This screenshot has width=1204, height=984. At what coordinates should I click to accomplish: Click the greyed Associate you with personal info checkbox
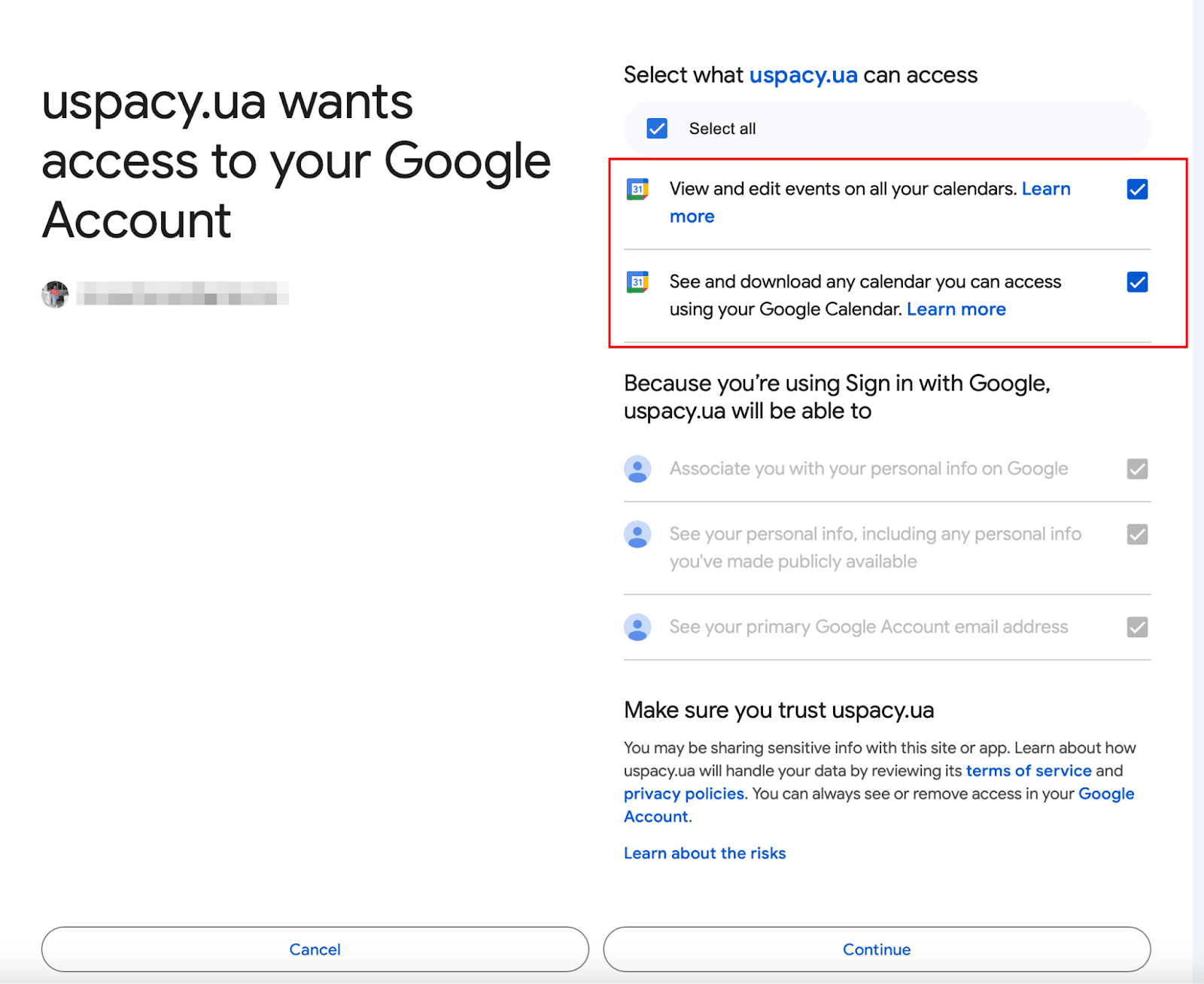tap(1137, 469)
